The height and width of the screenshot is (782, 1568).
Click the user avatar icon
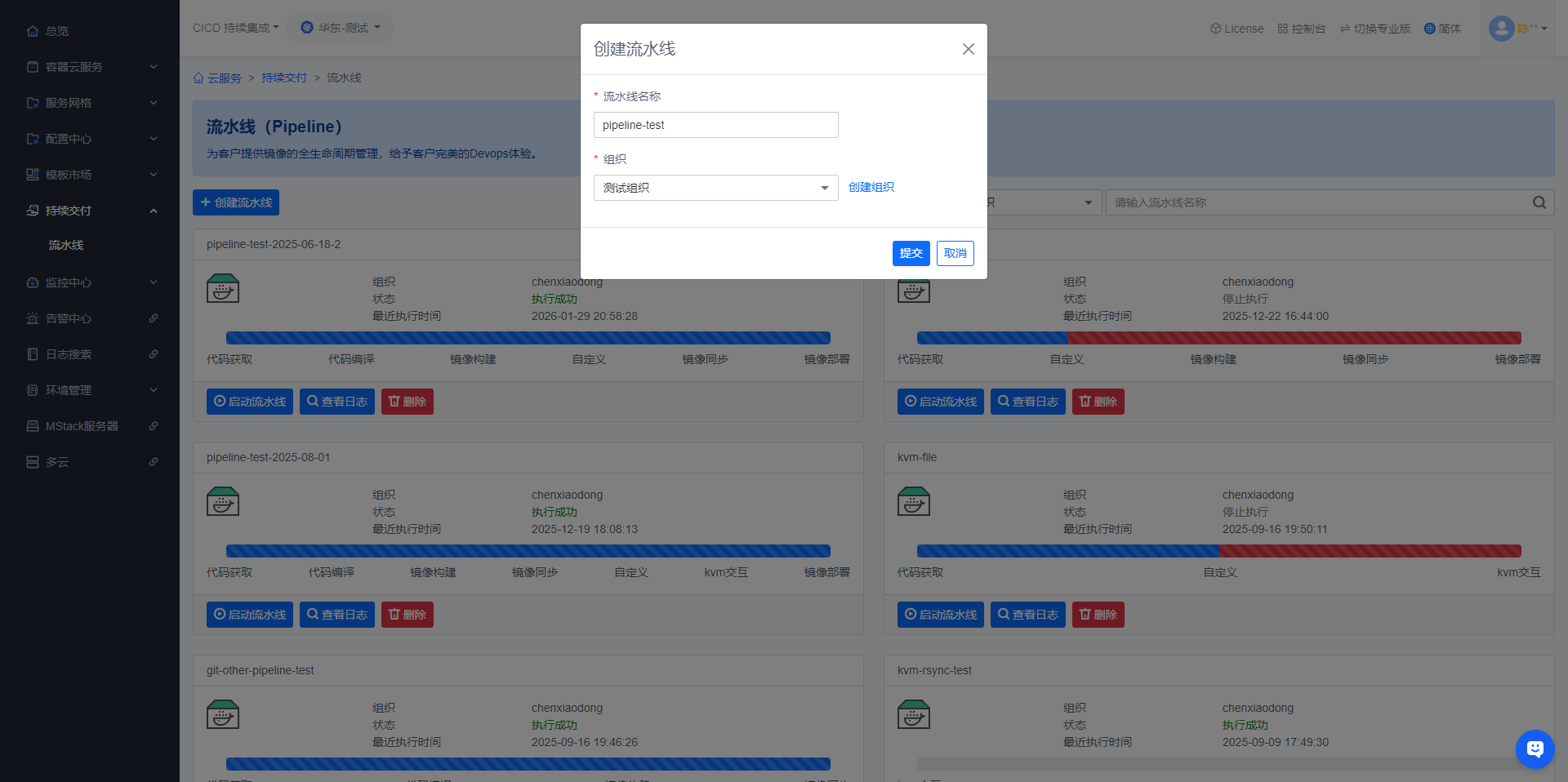coord(1500,29)
